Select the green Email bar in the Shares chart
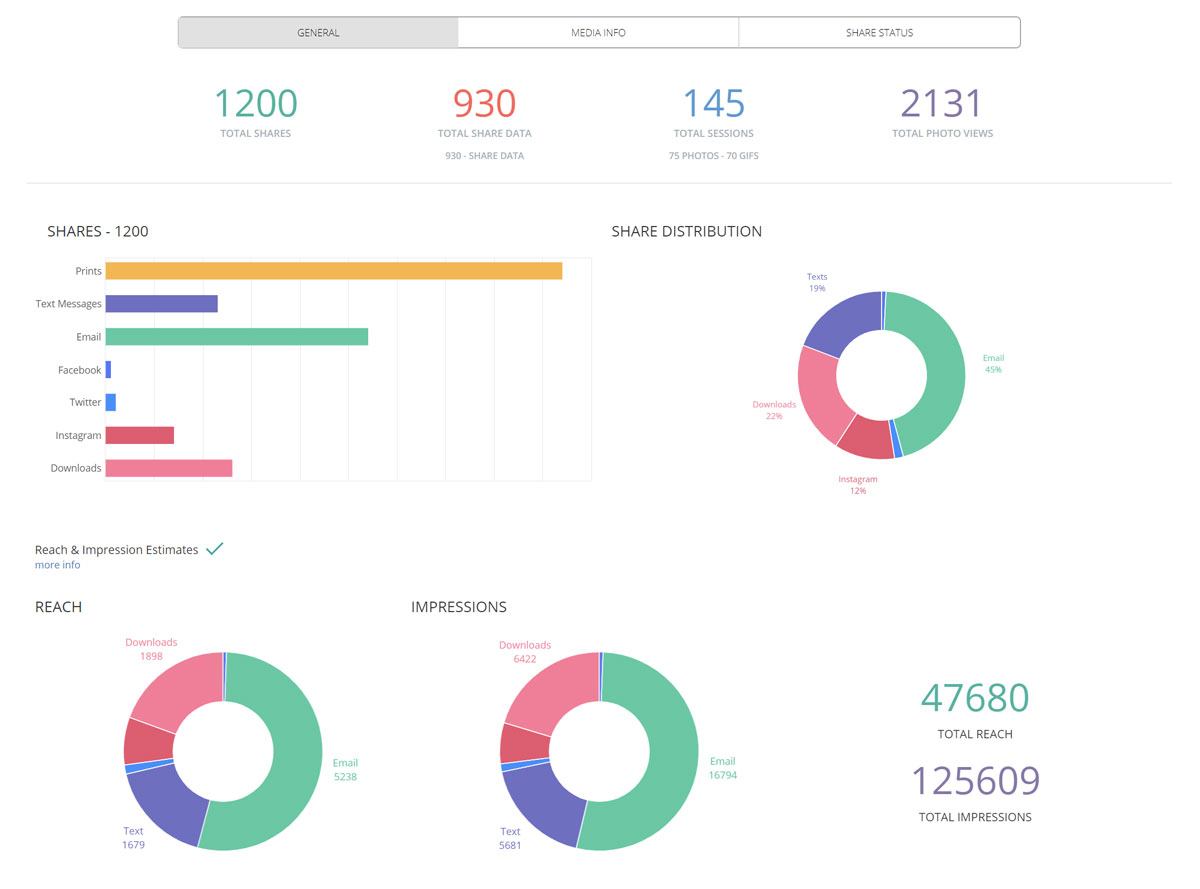This screenshot has width=1200, height=889. point(236,337)
